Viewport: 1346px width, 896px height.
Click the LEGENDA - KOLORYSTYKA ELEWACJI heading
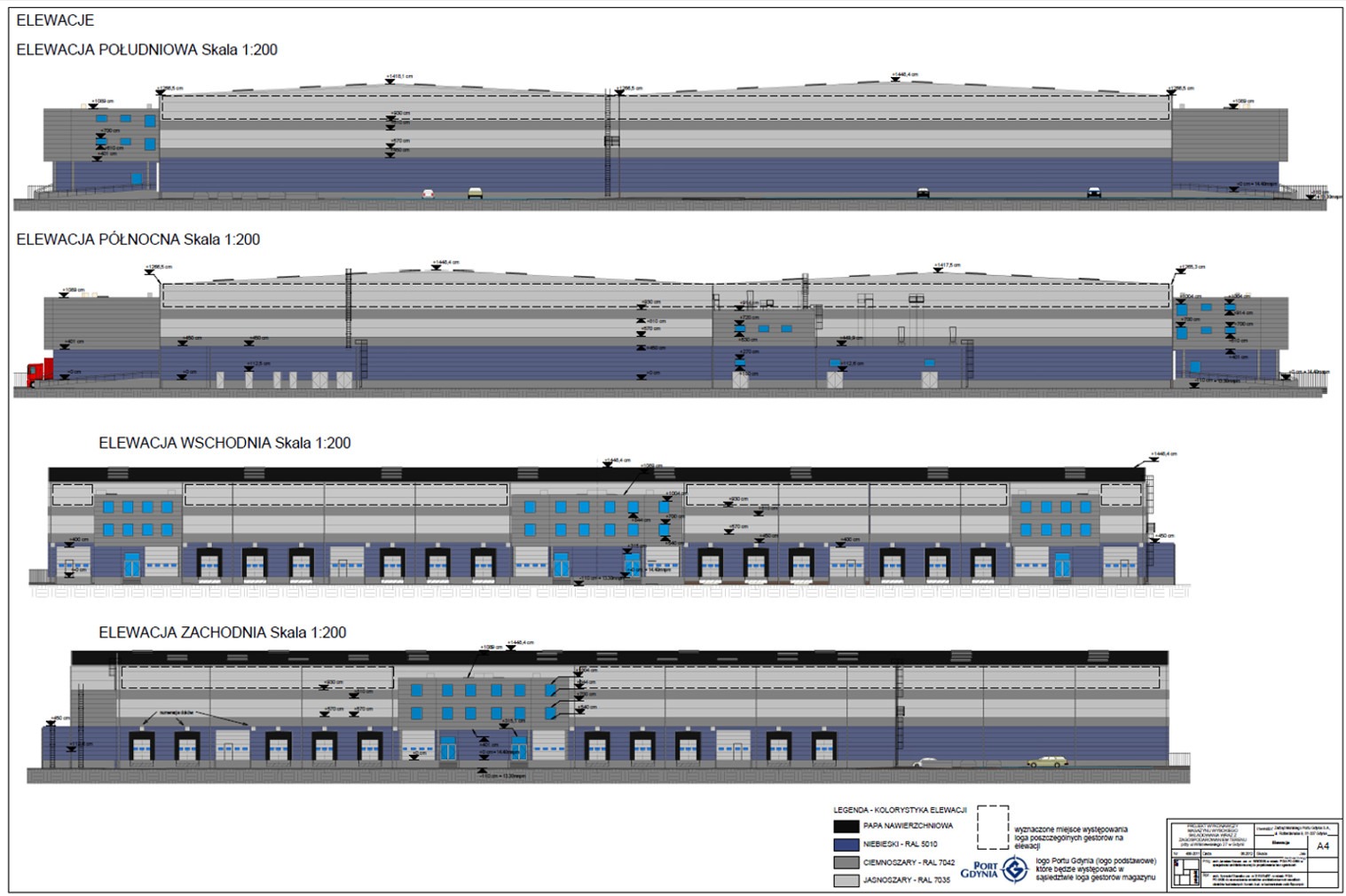coord(899,810)
